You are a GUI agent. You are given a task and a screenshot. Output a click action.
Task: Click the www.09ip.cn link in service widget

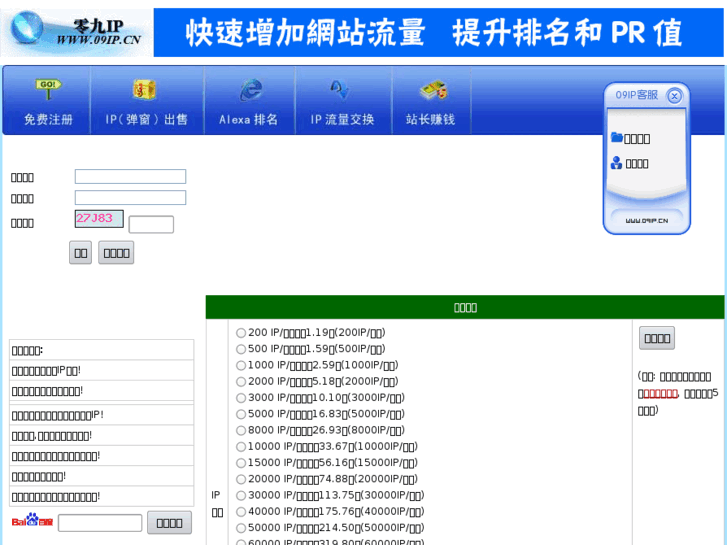647,221
